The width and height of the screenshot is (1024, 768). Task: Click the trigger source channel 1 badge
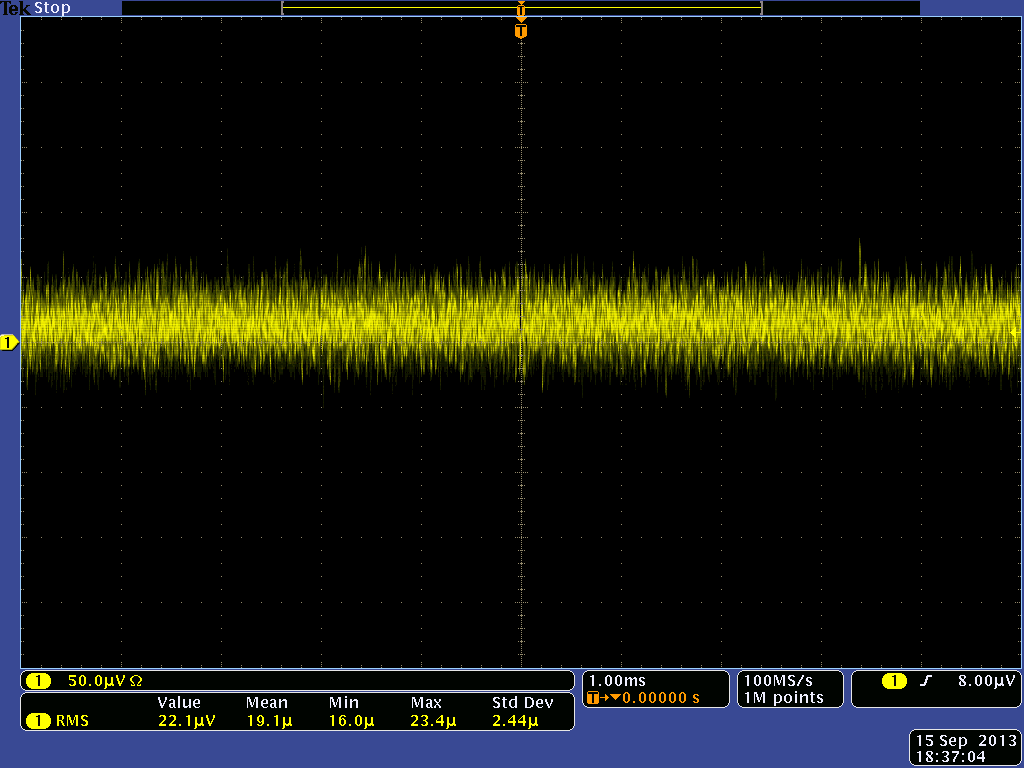point(893,681)
